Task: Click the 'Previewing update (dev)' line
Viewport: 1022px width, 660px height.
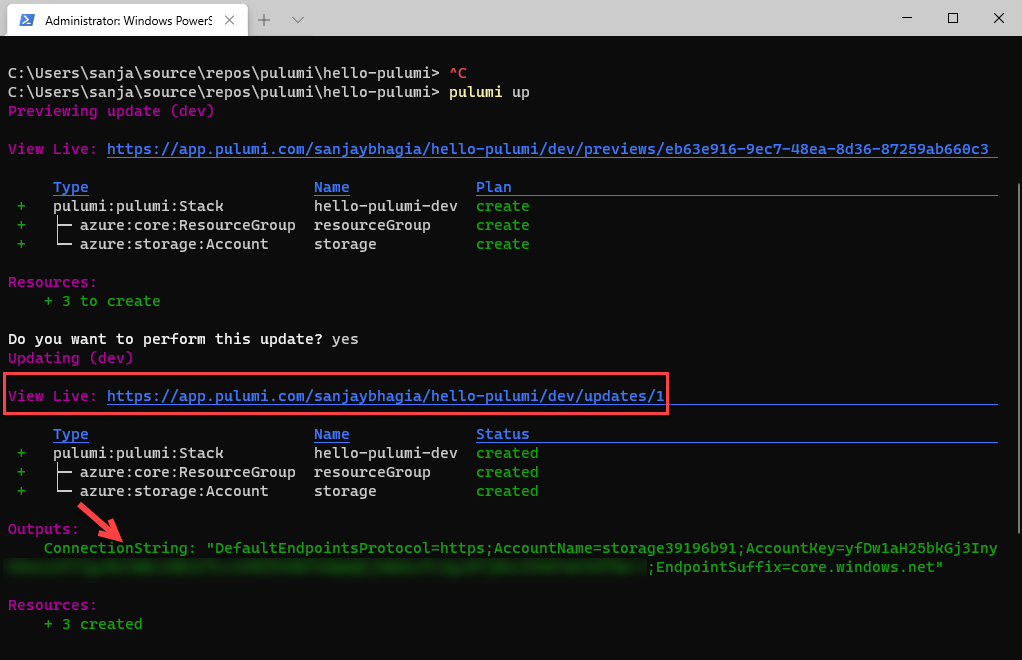Action: pos(111,111)
